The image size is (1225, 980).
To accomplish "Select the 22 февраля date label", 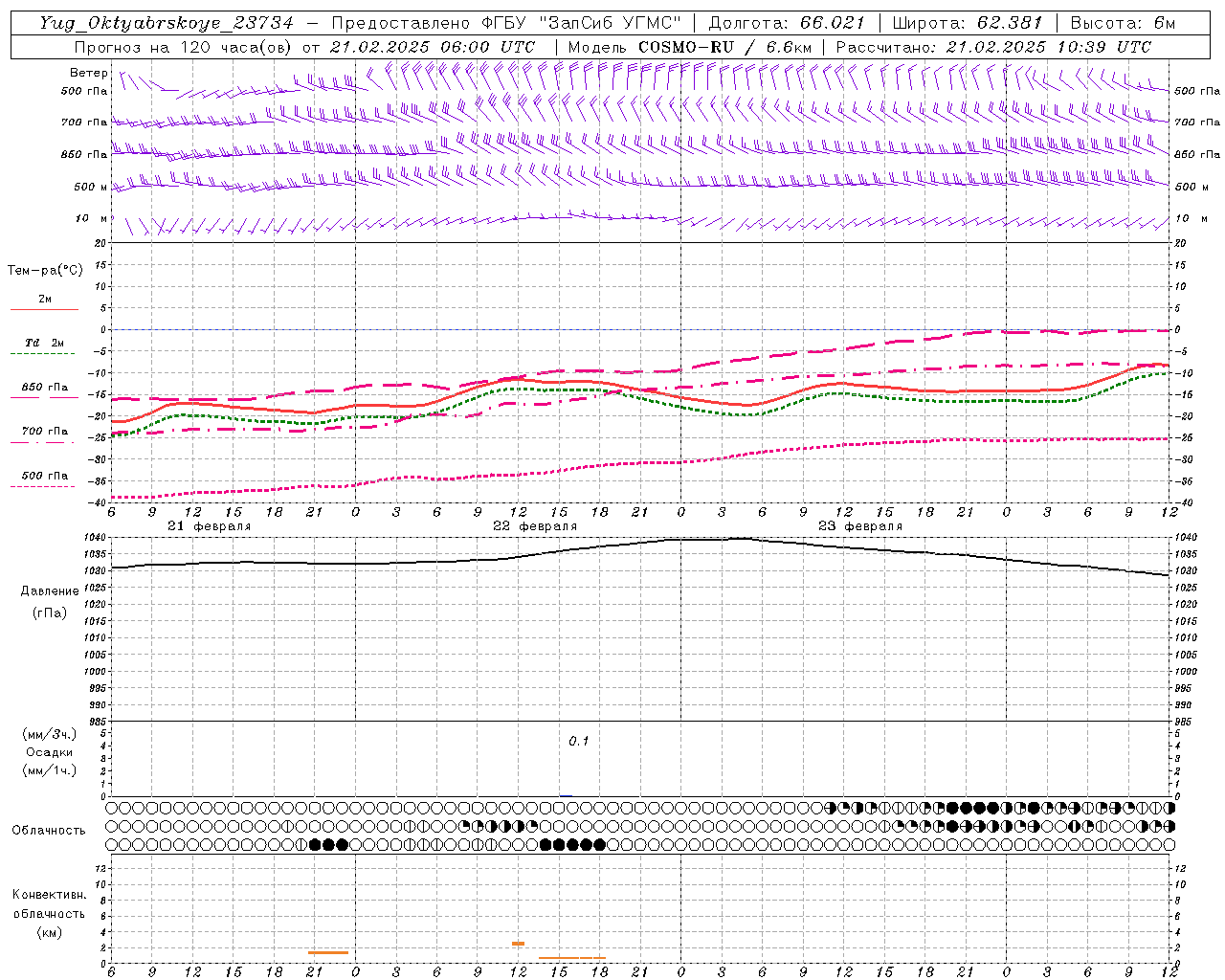I will pyautogui.click(x=535, y=526).
